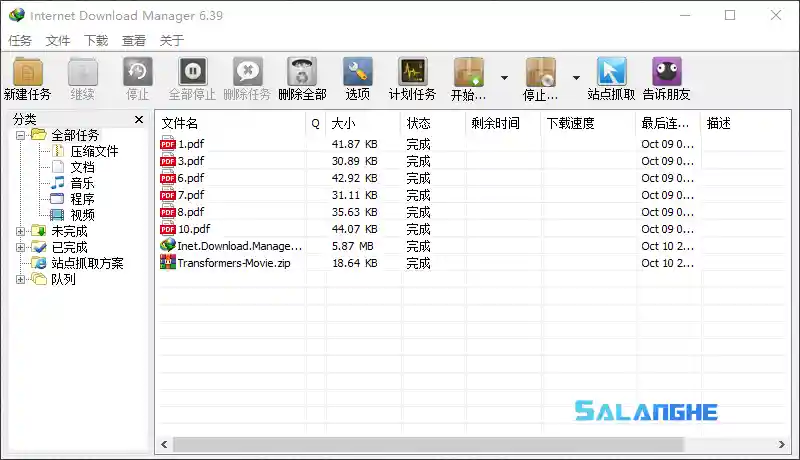Click the 删除全部 (delete all) trash icon
This screenshot has width=800, height=460.
coord(302,72)
